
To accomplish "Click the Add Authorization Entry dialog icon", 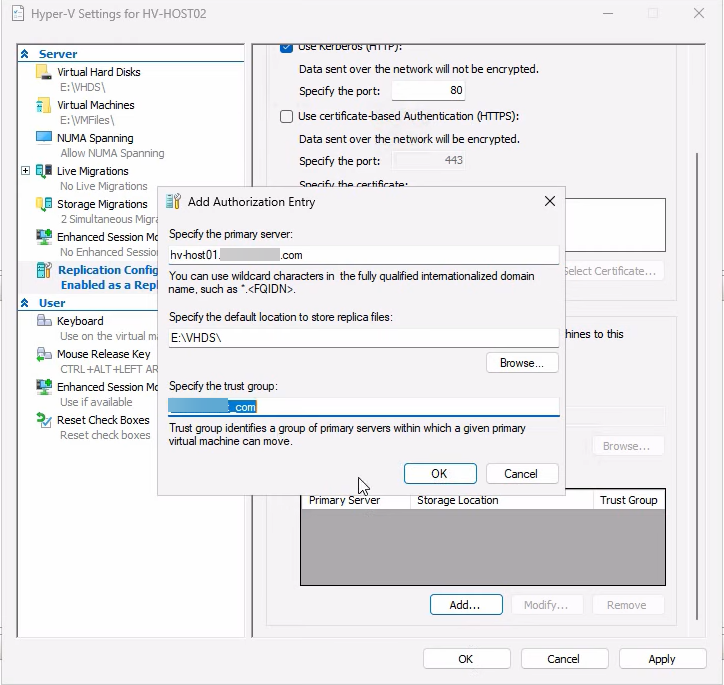I will 174,202.
